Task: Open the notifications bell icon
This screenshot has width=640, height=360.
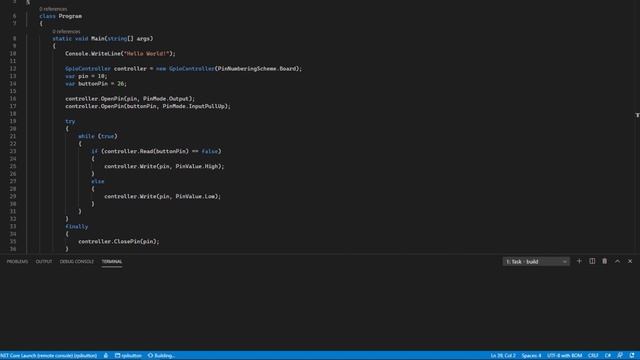Action: (632, 356)
